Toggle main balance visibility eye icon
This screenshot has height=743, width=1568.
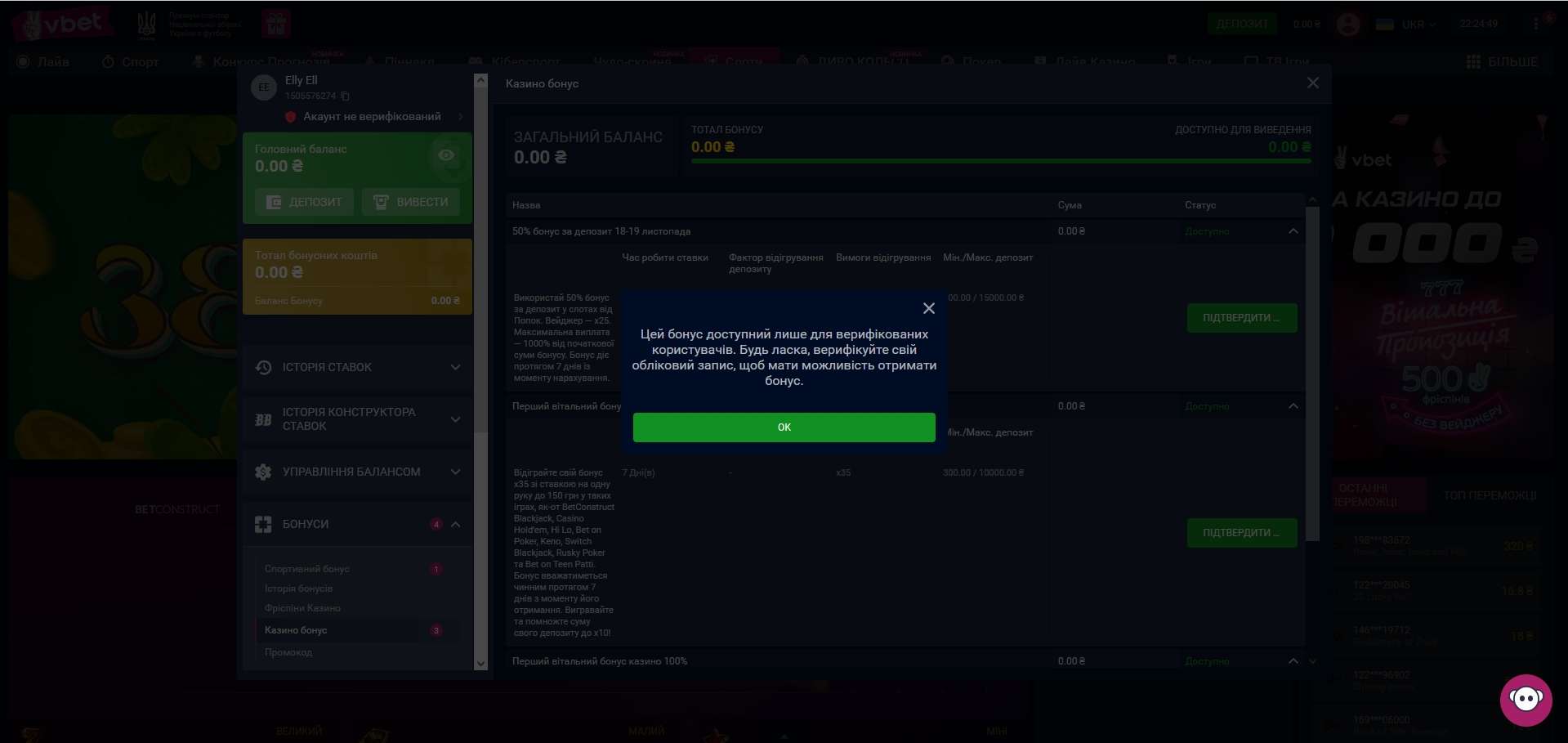pyautogui.click(x=446, y=155)
